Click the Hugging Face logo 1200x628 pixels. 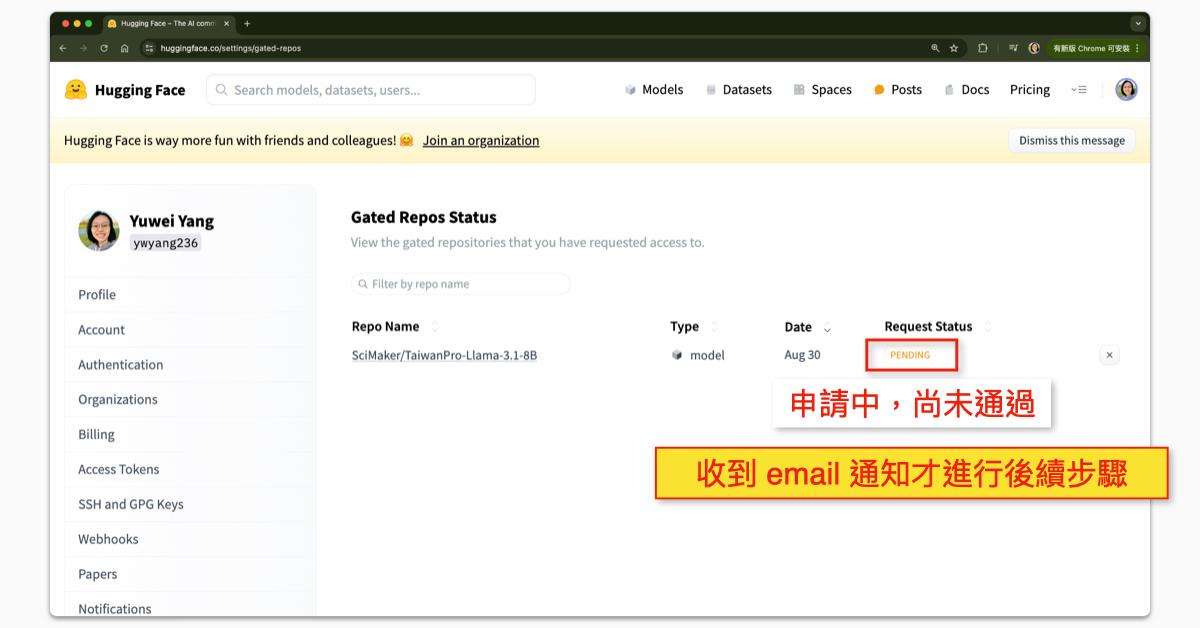click(x=125, y=90)
